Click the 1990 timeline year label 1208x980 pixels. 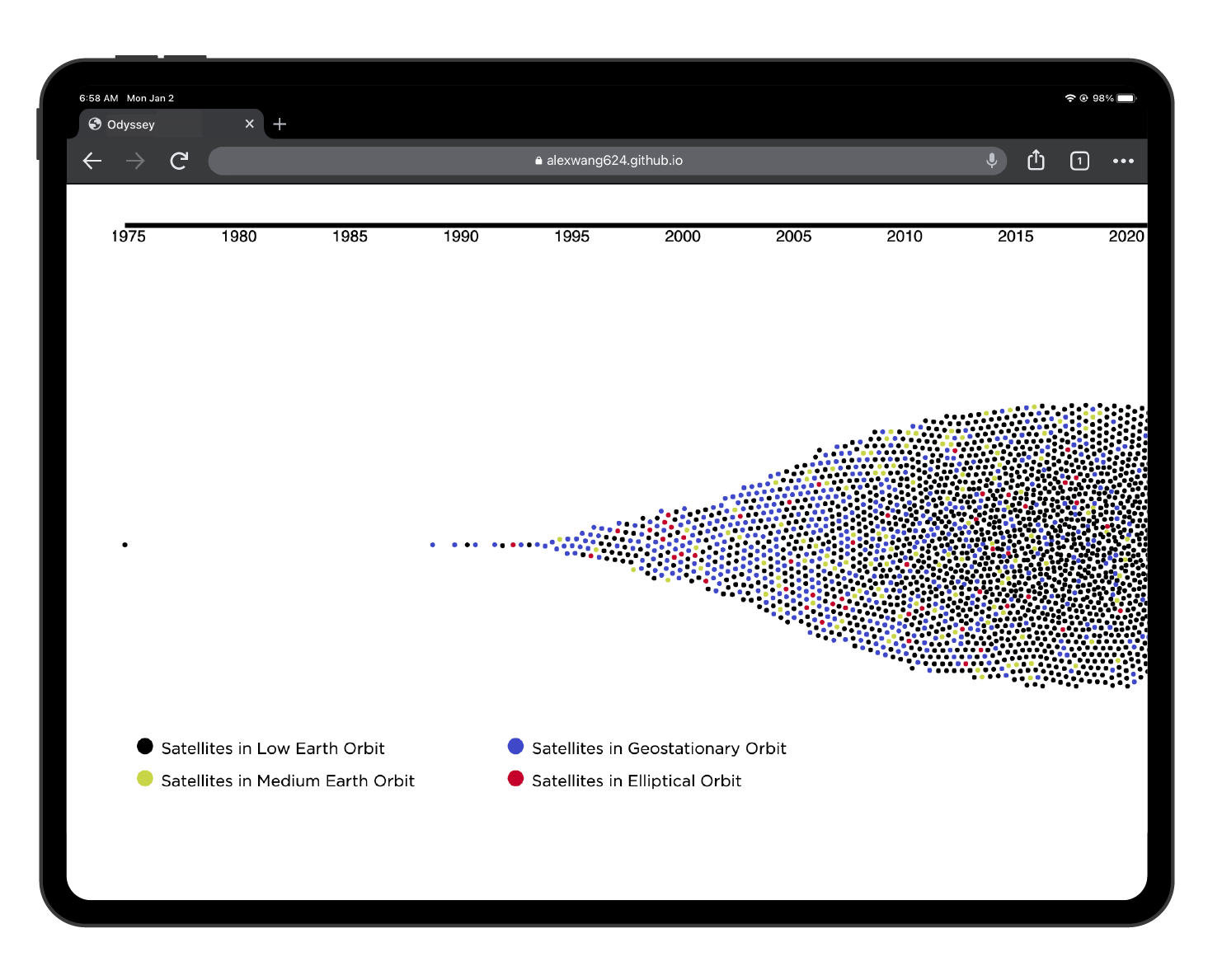[461, 237]
